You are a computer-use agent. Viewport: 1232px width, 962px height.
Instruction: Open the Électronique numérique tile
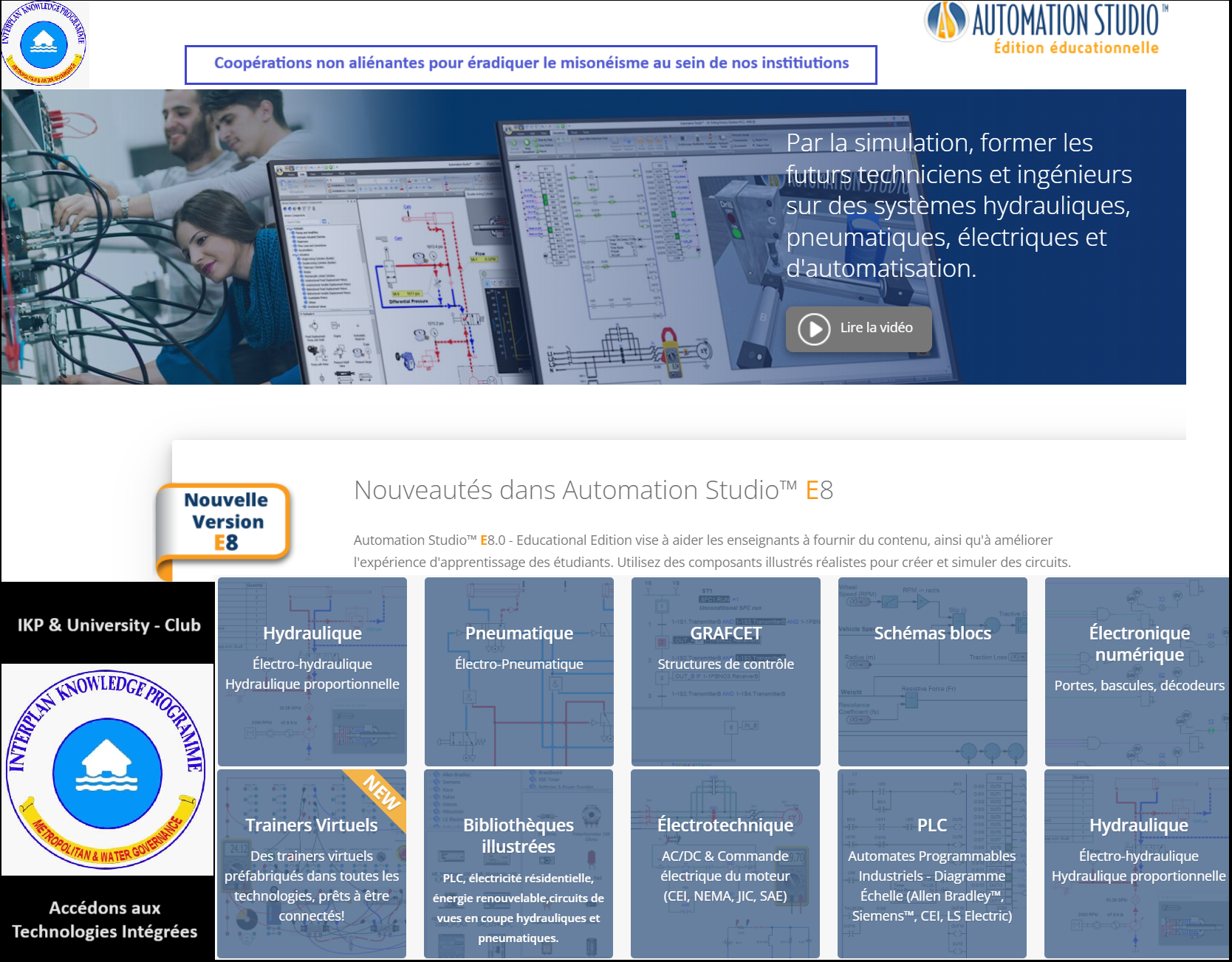1137,671
